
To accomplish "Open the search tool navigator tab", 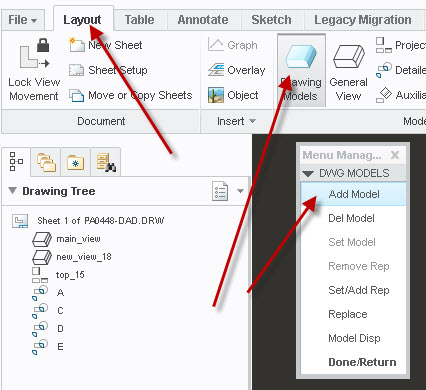I will tap(105, 162).
